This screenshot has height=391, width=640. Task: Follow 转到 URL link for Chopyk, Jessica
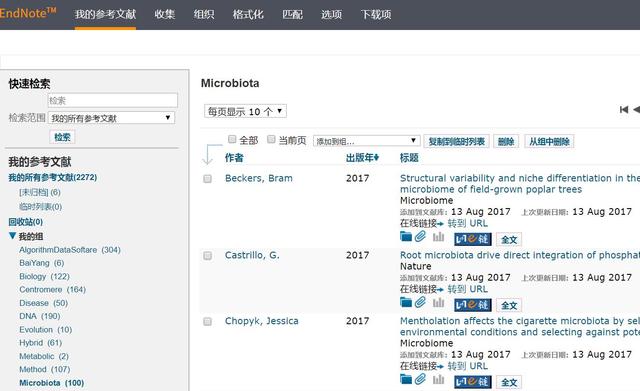point(467,366)
